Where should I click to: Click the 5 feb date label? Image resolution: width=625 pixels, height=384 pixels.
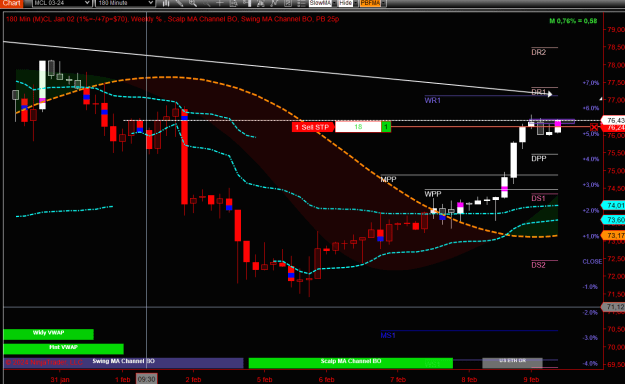264,379
